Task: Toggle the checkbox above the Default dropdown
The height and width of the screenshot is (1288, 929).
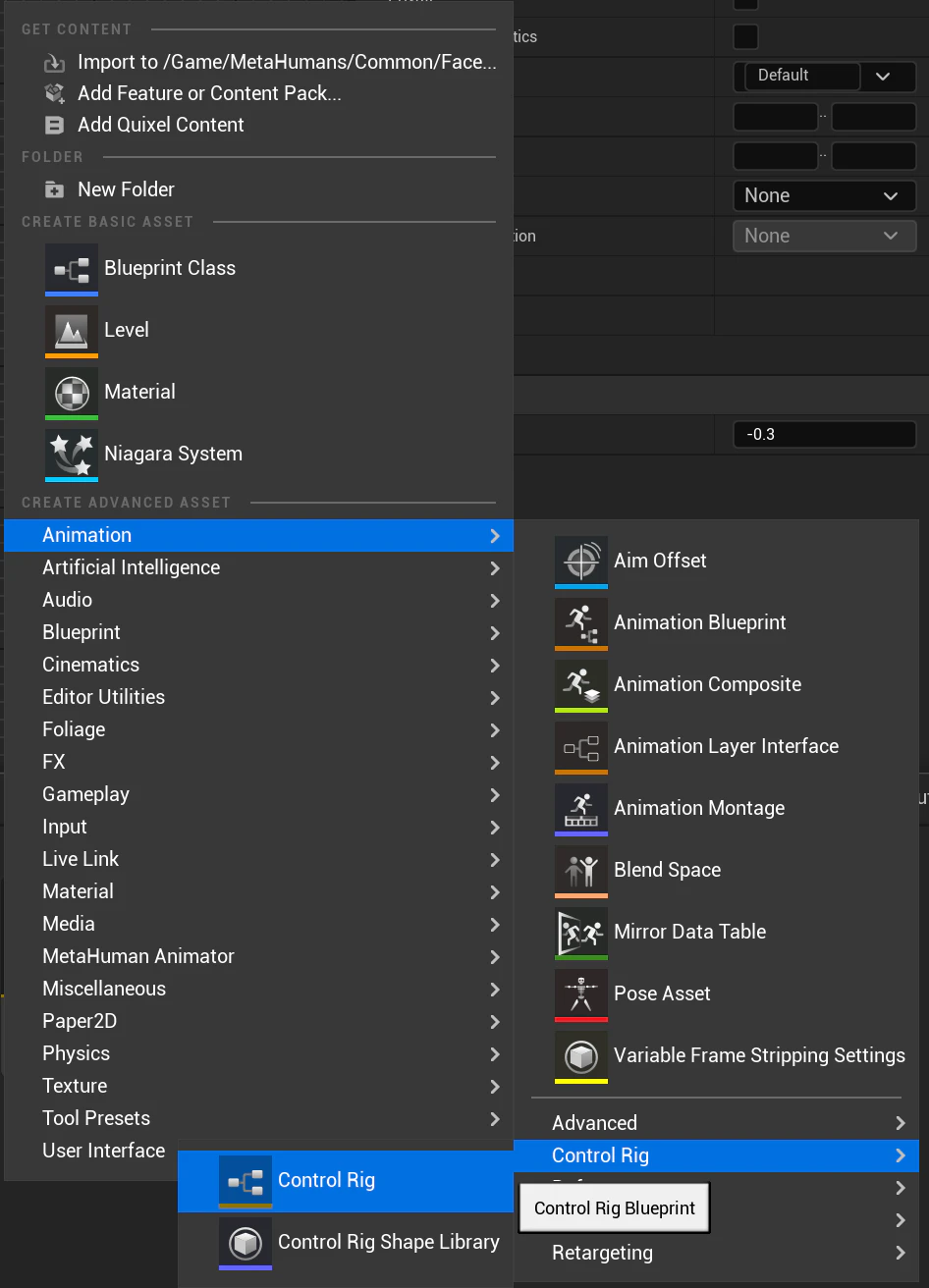Action: [746, 37]
